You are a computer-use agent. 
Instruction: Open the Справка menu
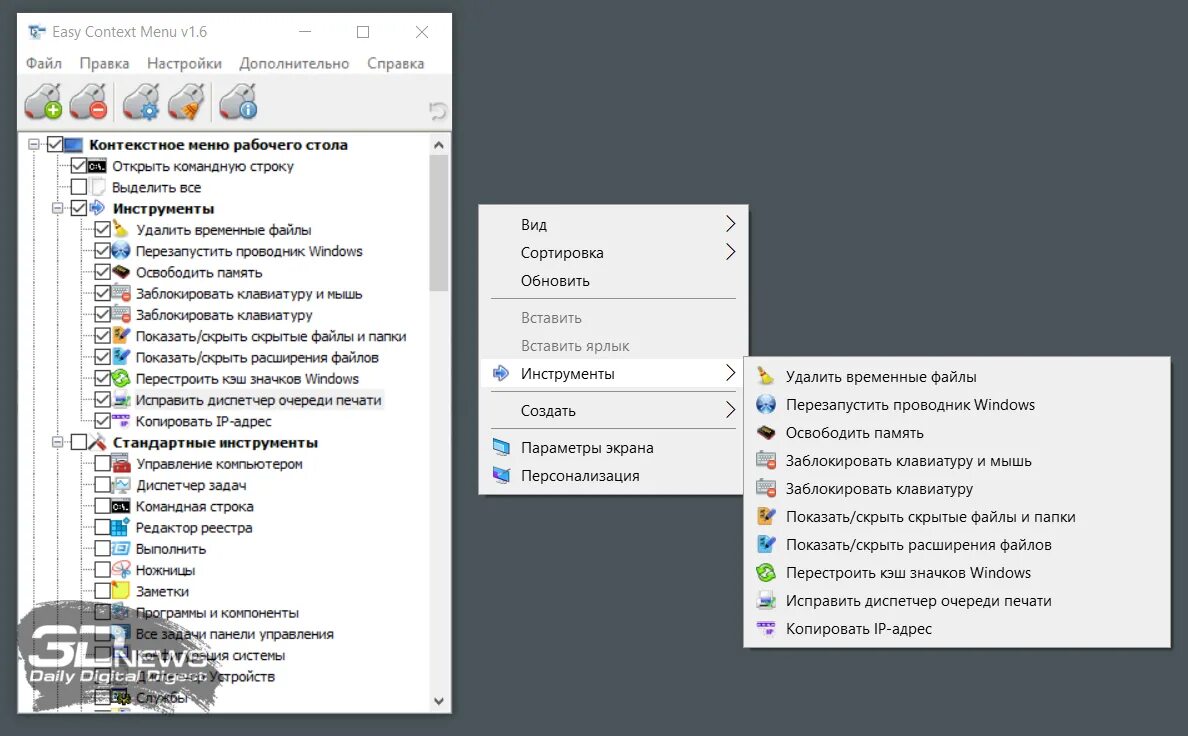pos(395,63)
